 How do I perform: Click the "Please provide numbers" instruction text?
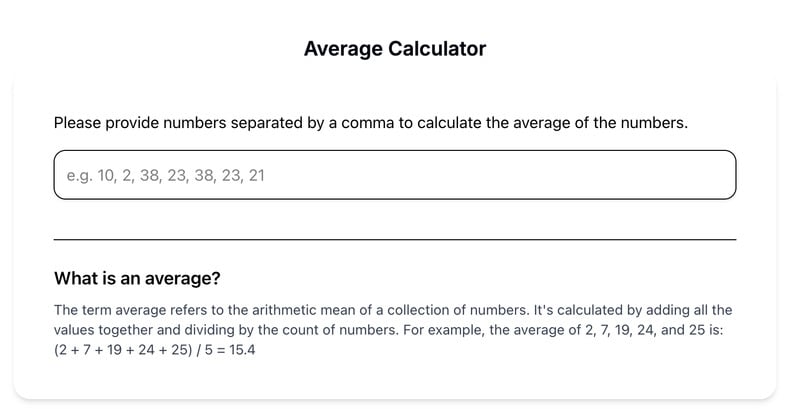click(x=370, y=123)
